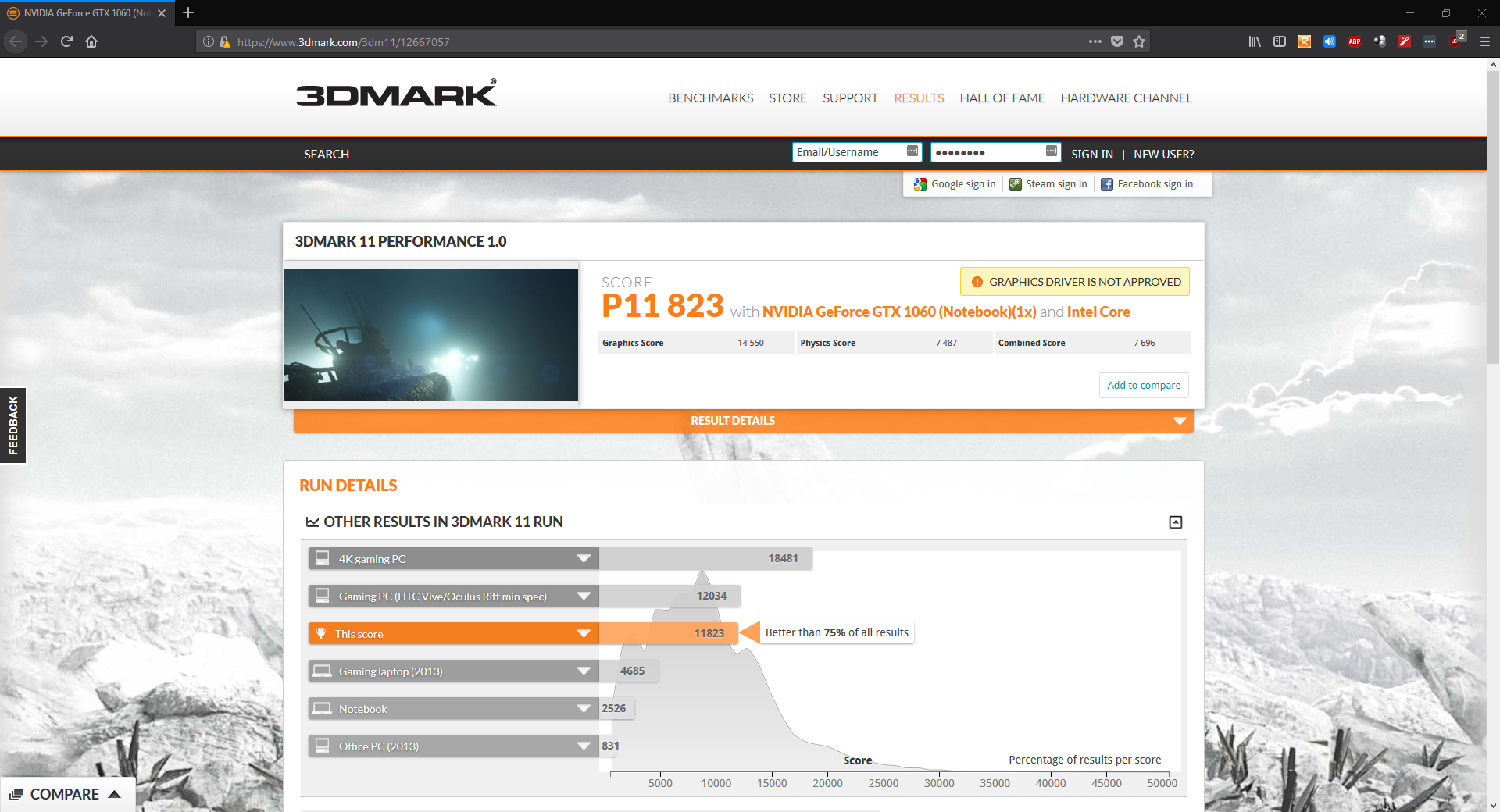Click the P11 823 score text

(x=662, y=306)
